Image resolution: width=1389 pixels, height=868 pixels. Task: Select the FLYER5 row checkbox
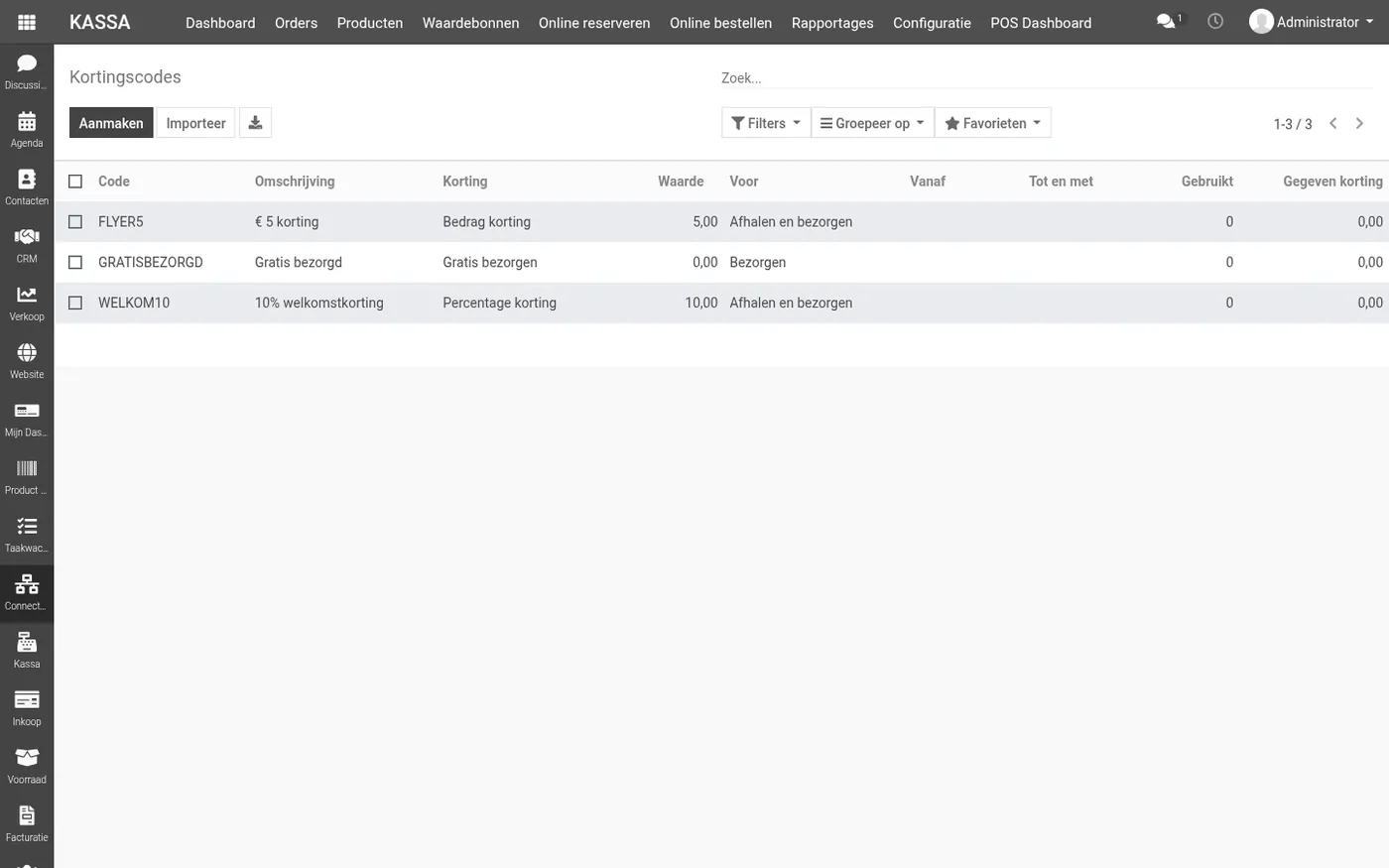(x=75, y=221)
